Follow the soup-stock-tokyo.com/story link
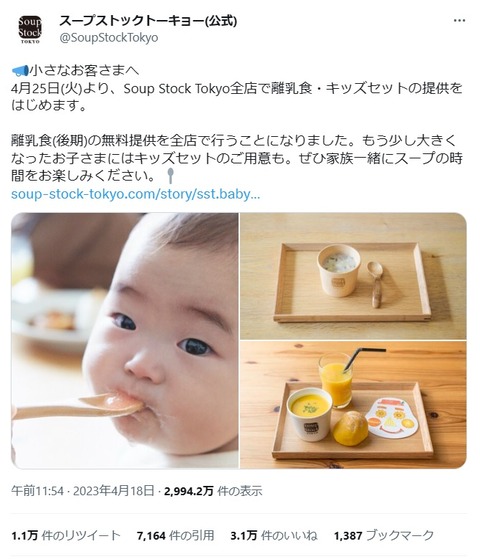Screen dimensions: 480x559 pyautogui.click(x=136, y=194)
